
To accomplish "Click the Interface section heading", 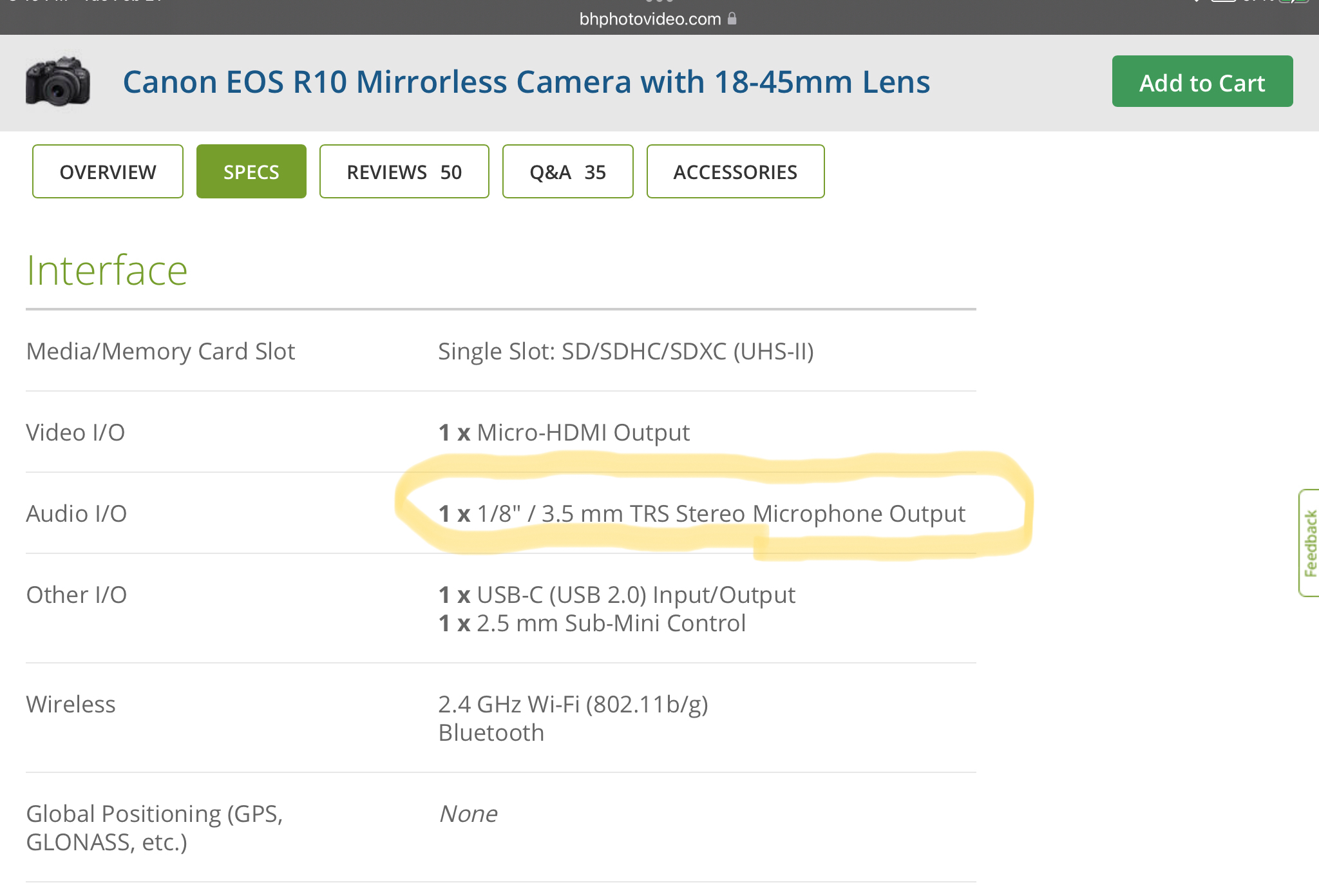I will pos(107,271).
